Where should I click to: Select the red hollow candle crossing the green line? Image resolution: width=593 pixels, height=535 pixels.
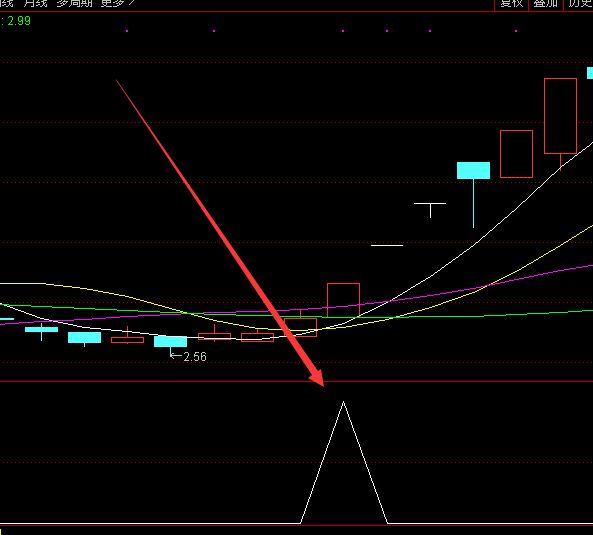coord(343,300)
